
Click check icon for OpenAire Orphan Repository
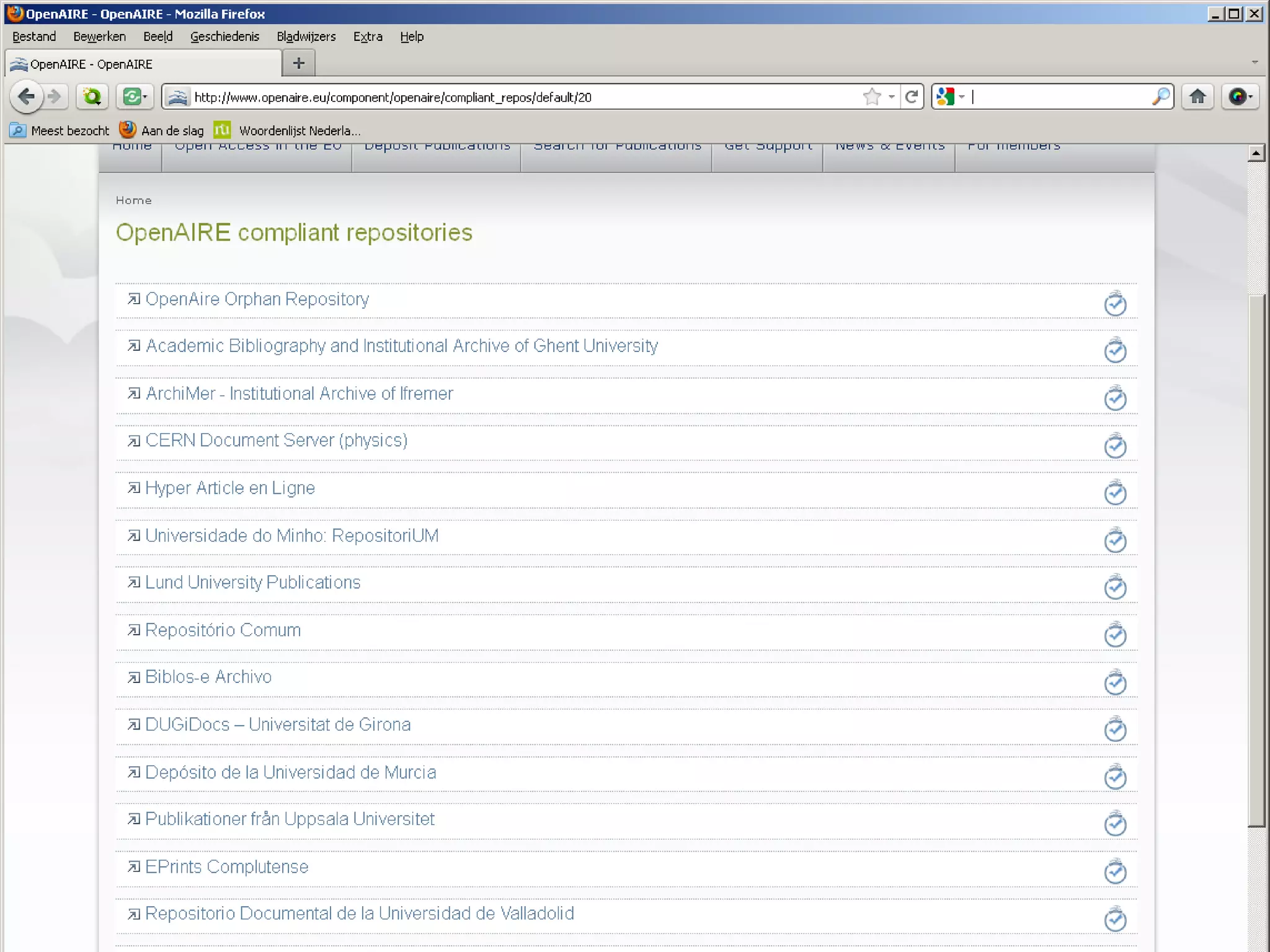(1115, 303)
